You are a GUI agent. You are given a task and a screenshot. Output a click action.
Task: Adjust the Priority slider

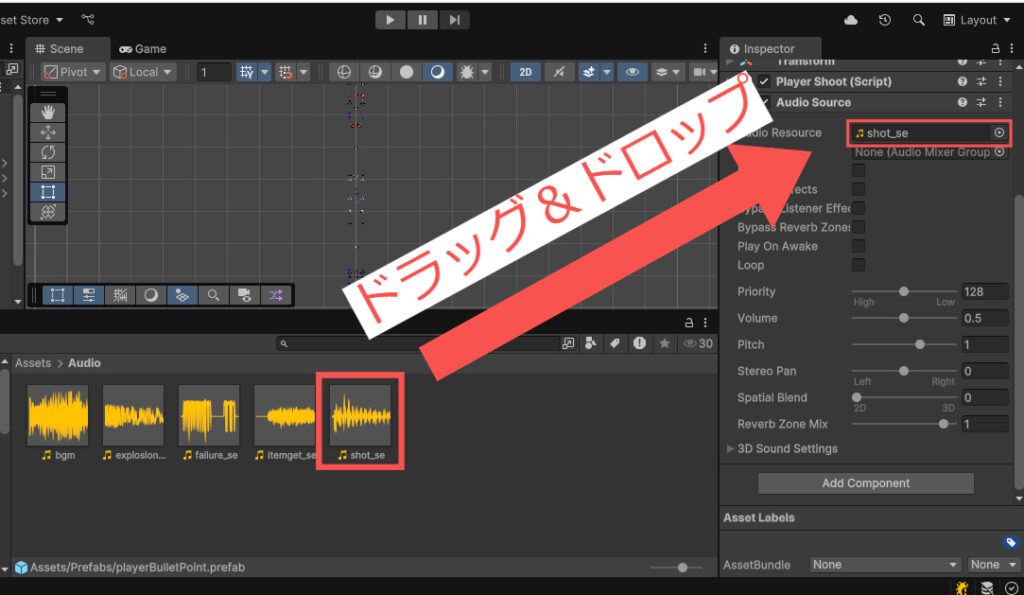click(904, 291)
